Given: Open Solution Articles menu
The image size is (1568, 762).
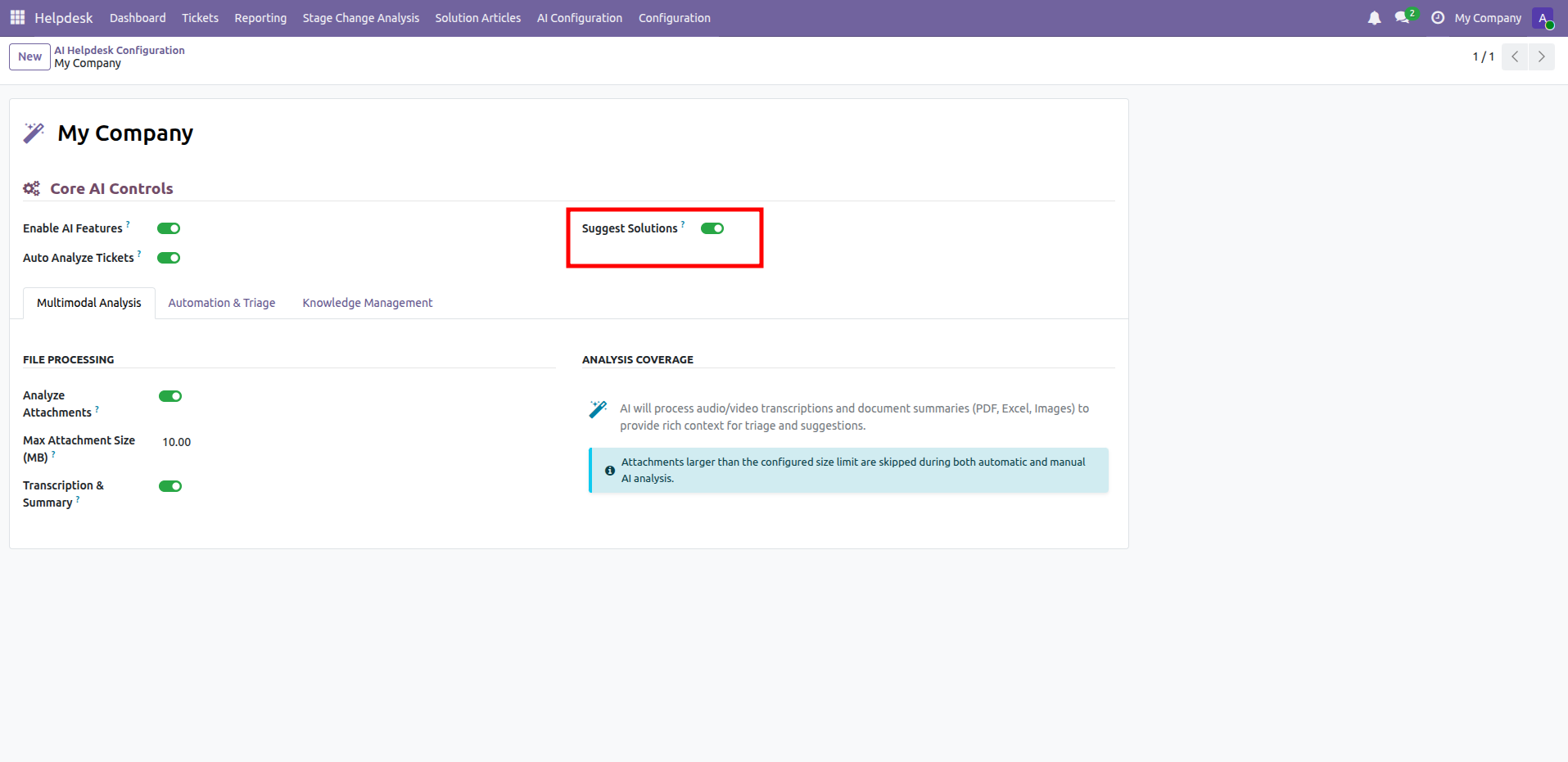Looking at the screenshot, I should click(478, 18).
